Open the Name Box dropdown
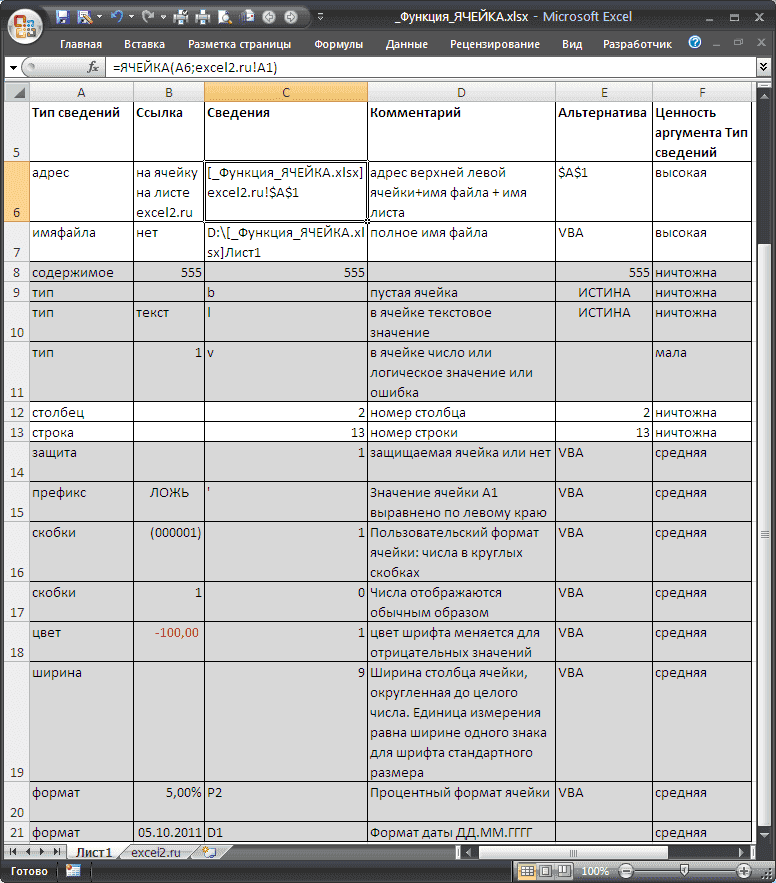The width and height of the screenshot is (776, 883). coord(13,67)
